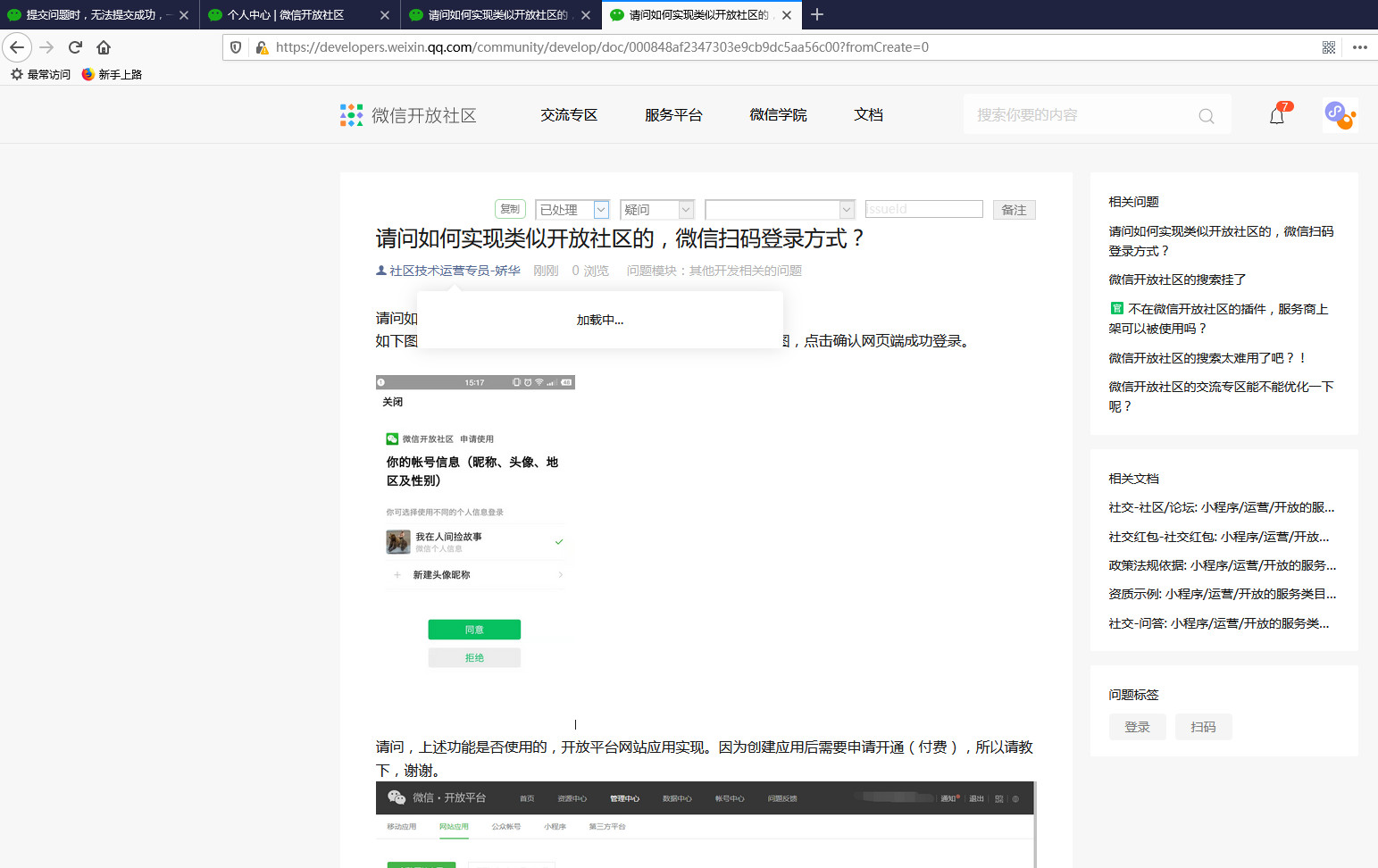Open the 新手上路 bookmark
Image resolution: width=1378 pixels, height=868 pixels.
[112, 74]
